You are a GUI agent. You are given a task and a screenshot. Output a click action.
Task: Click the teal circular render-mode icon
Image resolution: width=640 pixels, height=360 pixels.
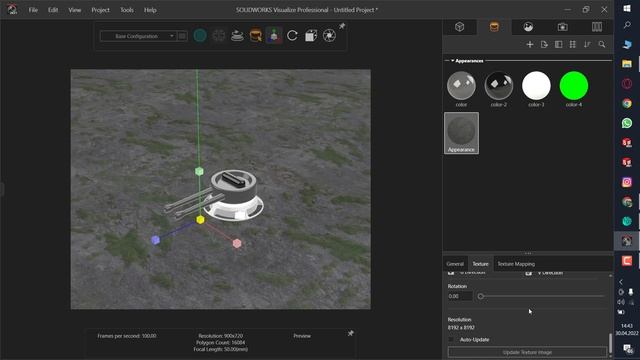tap(200, 36)
